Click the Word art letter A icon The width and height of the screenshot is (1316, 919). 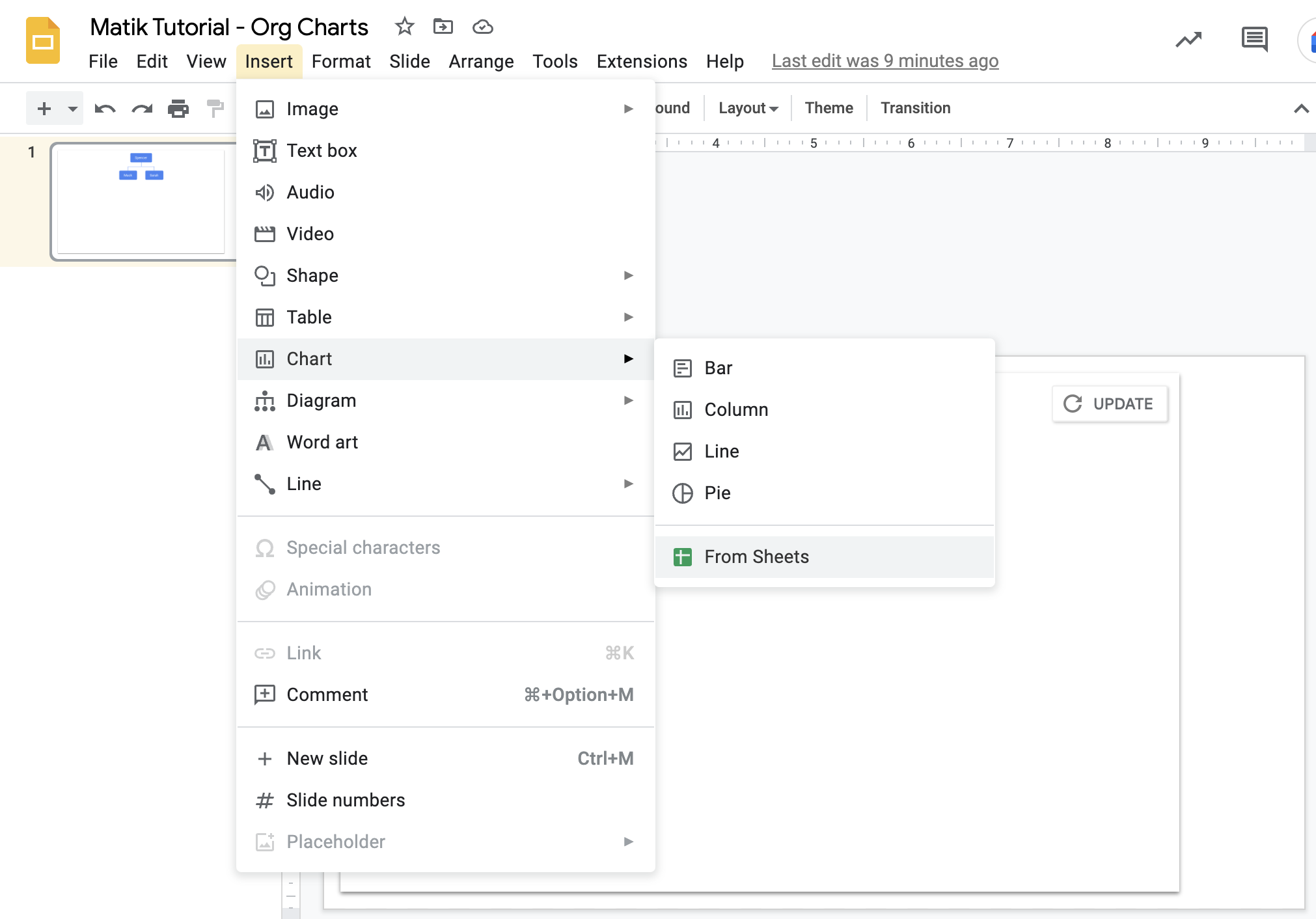pos(264,443)
